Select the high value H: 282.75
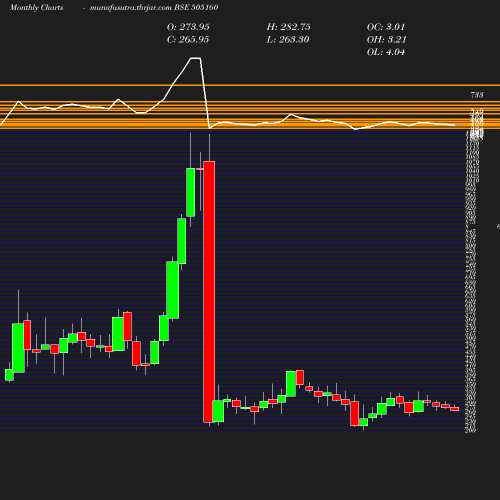Screen dimensions: 500x500 point(288,27)
